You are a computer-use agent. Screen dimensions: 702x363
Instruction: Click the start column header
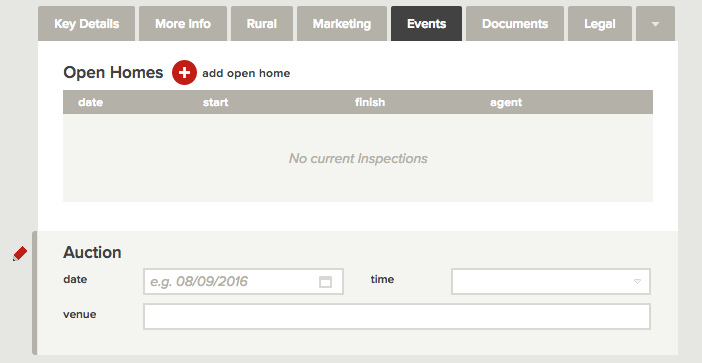click(215, 102)
